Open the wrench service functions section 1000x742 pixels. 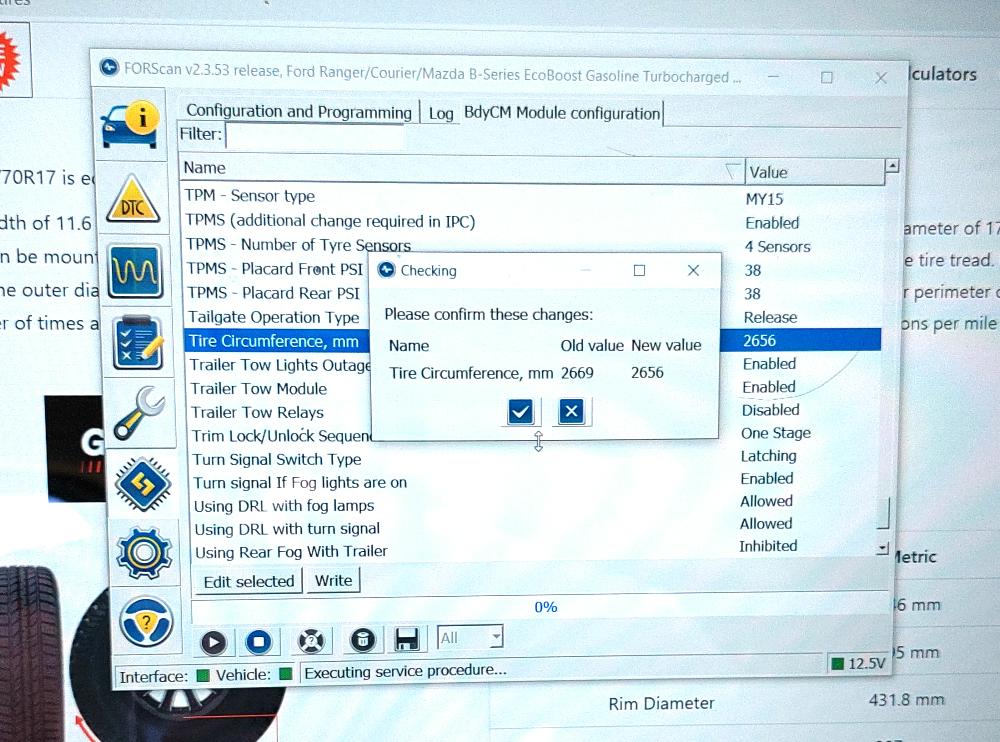[138, 411]
